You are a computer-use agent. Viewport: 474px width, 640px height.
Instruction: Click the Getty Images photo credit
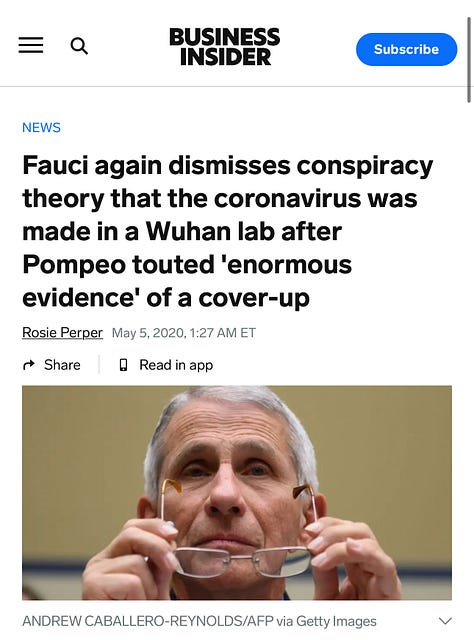click(x=336, y=621)
